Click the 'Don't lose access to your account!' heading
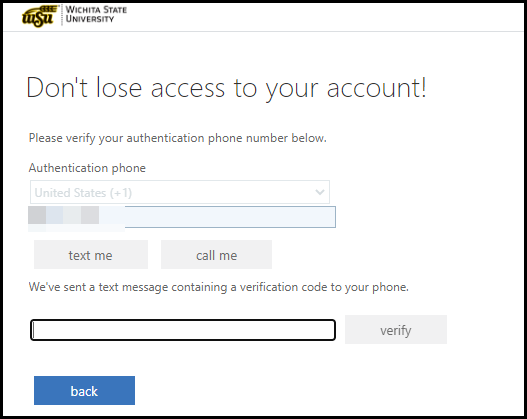This screenshot has width=527, height=419. (227, 88)
